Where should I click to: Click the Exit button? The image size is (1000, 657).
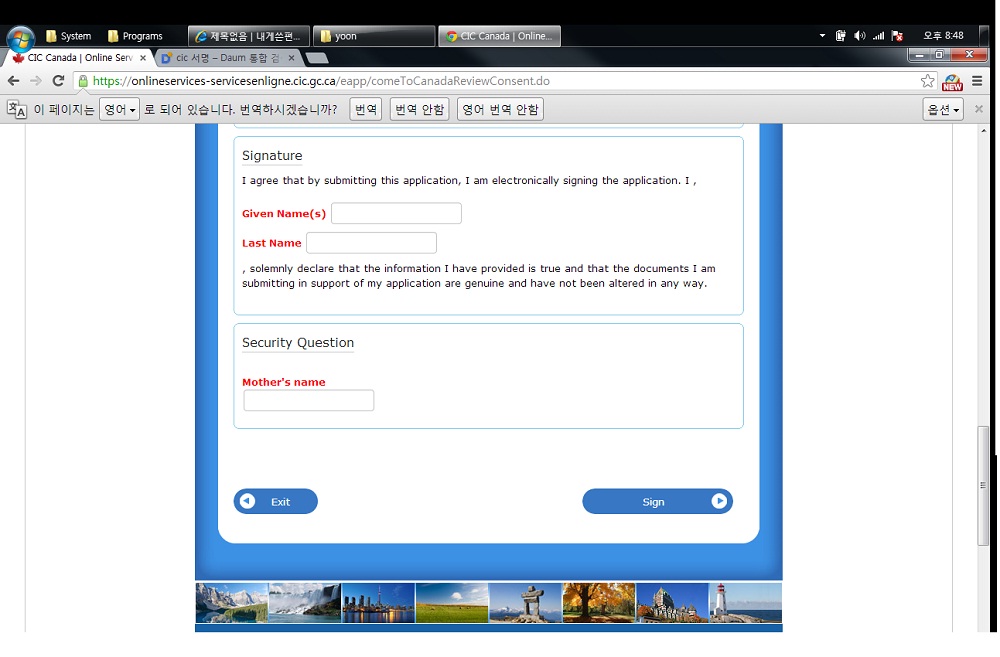(276, 502)
